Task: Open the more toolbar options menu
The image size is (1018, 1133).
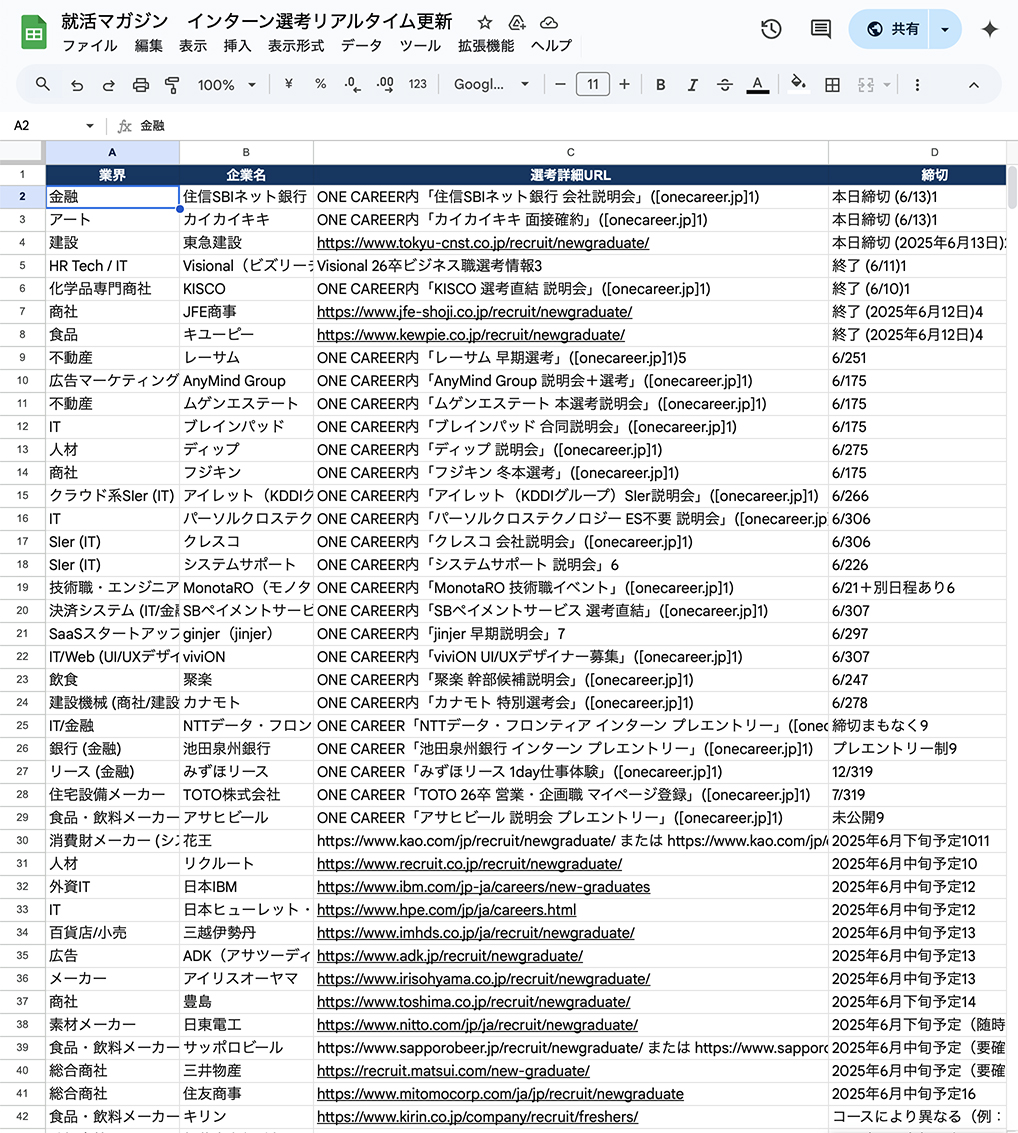Action: (918, 85)
